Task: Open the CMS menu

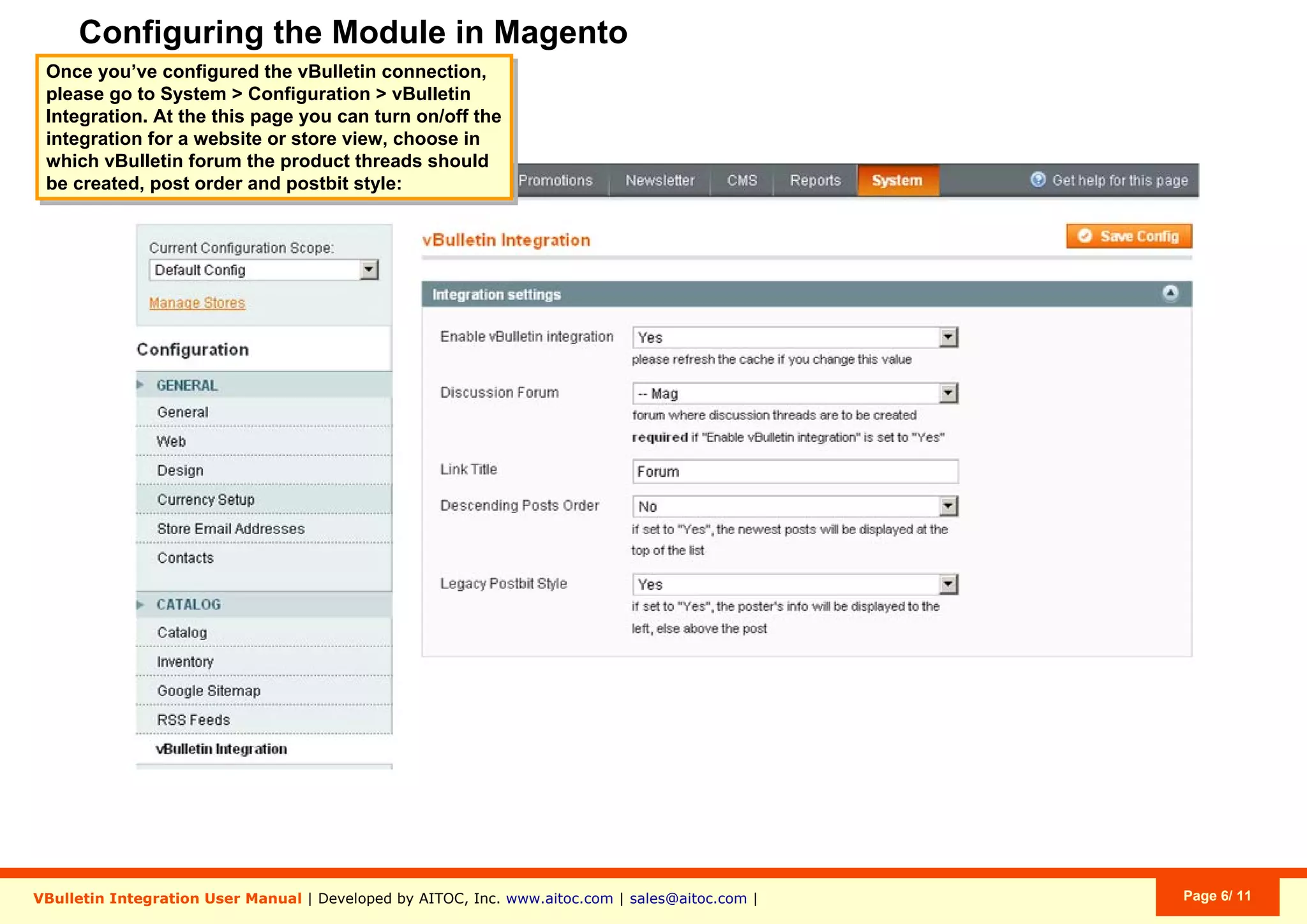Action: pos(742,181)
